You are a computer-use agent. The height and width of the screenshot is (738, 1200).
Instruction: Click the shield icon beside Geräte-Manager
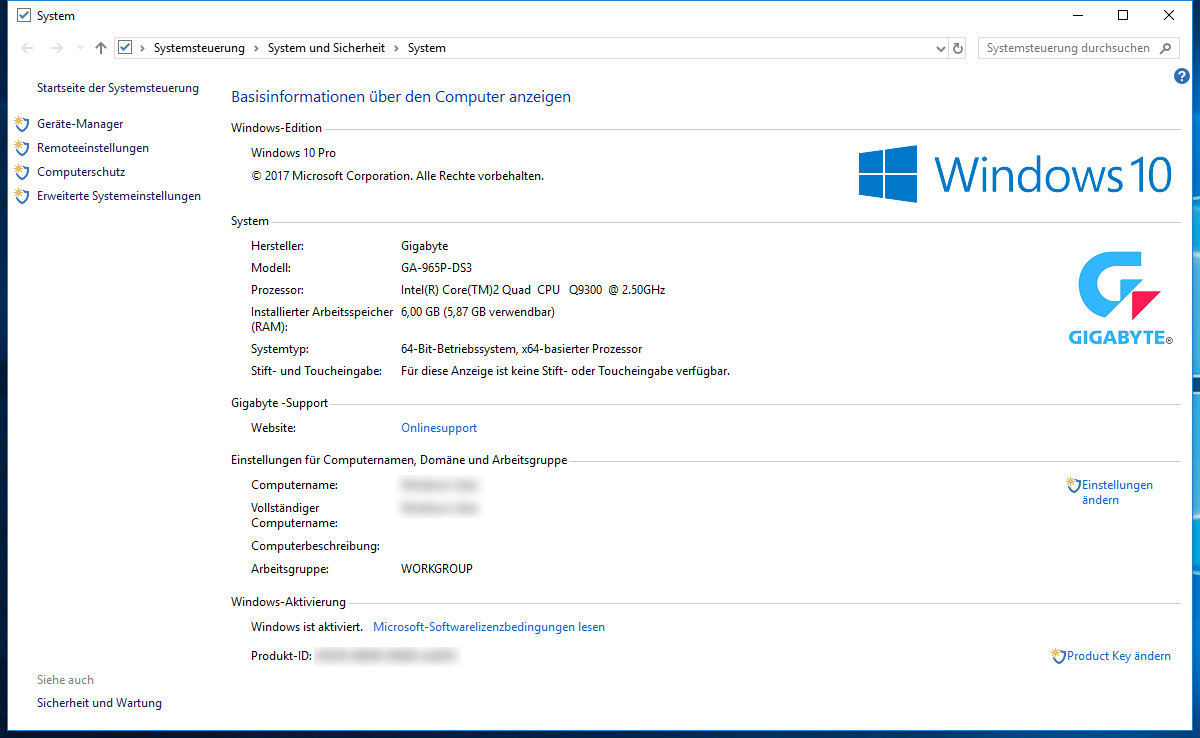point(22,124)
